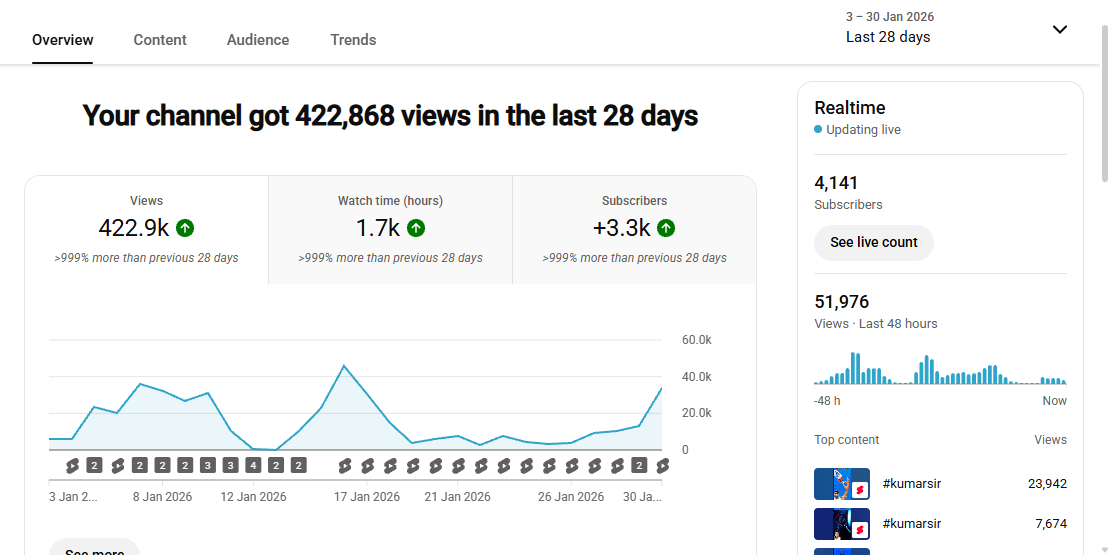This screenshot has height=555, width=1108.
Task: Switch to the Content tab
Action: (160, 40)
